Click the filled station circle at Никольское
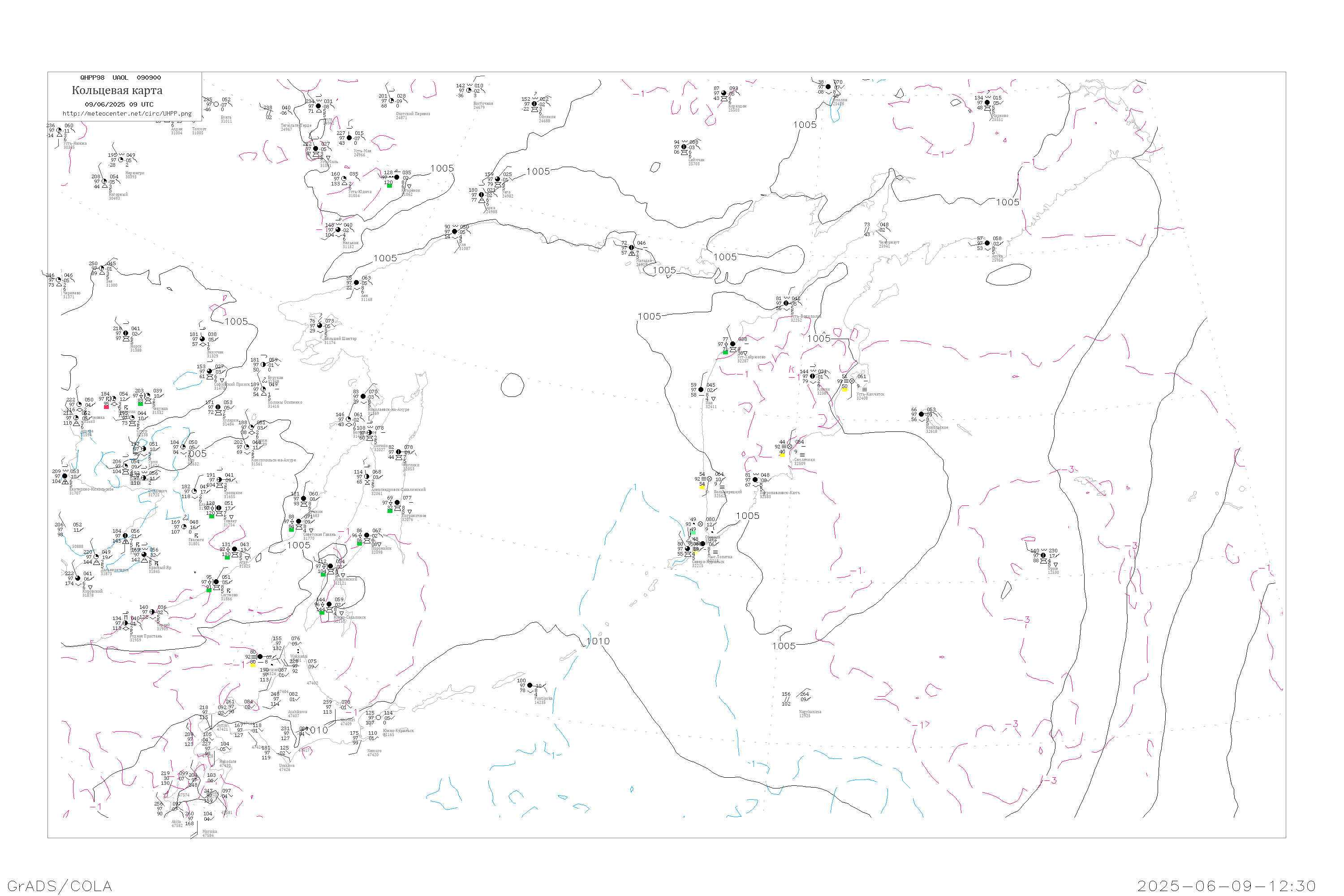 (x=921, y=414)
